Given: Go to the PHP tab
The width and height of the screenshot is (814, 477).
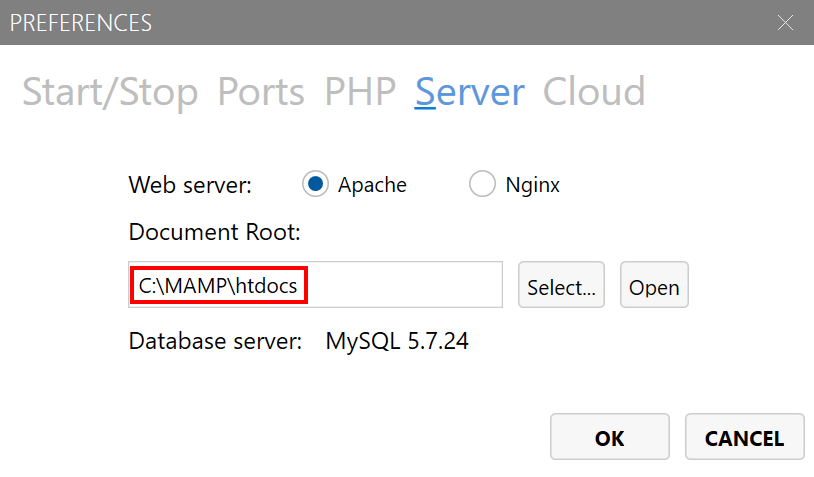Looking at the screenshot, I should 360,92.
